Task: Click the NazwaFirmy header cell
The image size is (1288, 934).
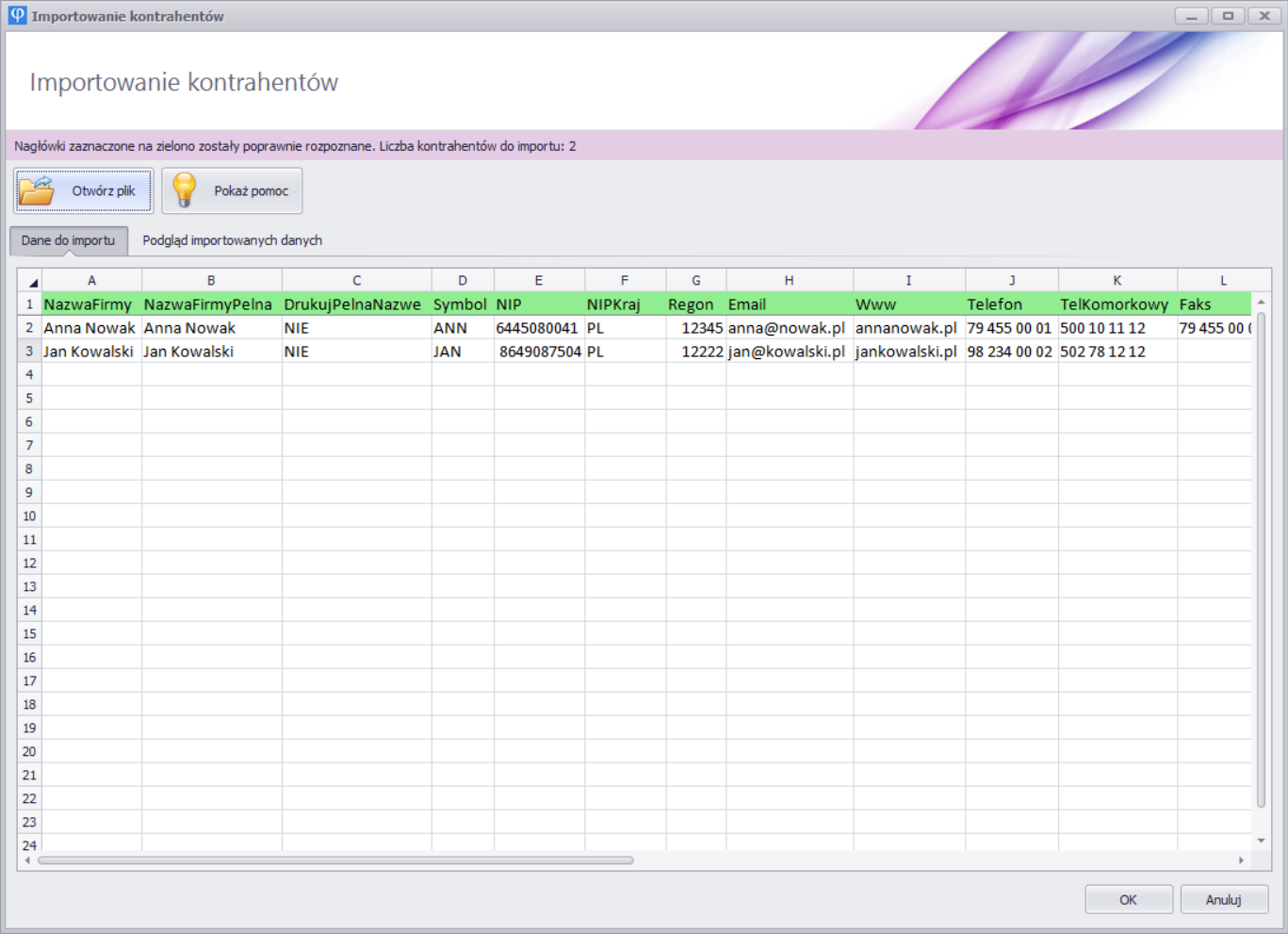Action: (90, 304)
